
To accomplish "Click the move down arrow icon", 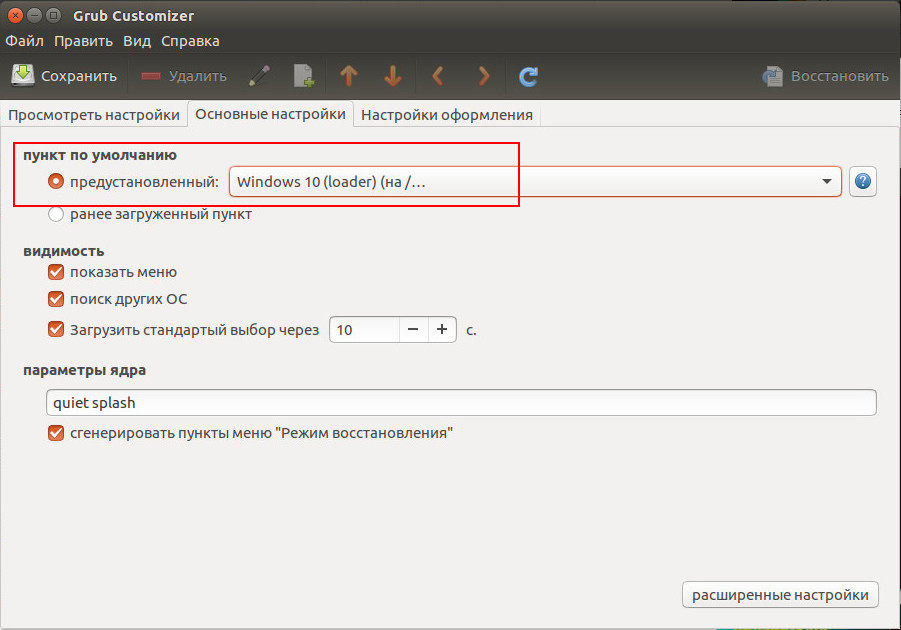I will click(x=393, y=76).
